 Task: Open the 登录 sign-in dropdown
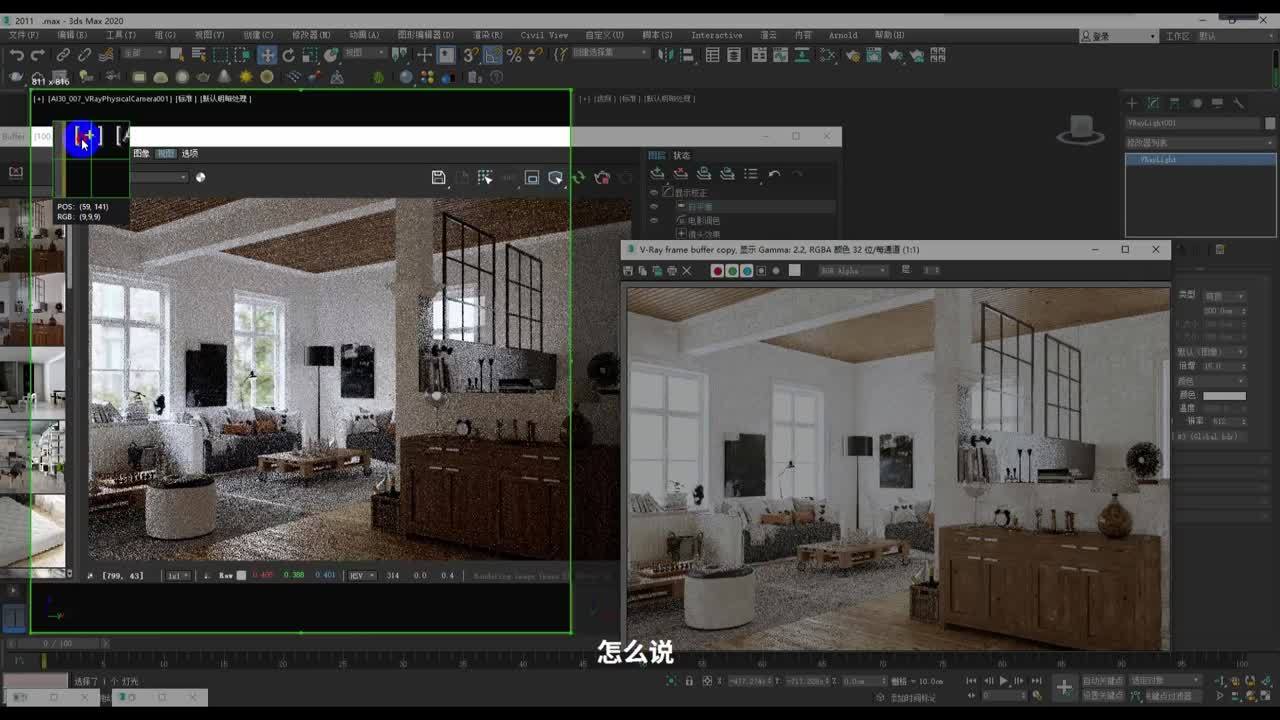pos(1119,36)
